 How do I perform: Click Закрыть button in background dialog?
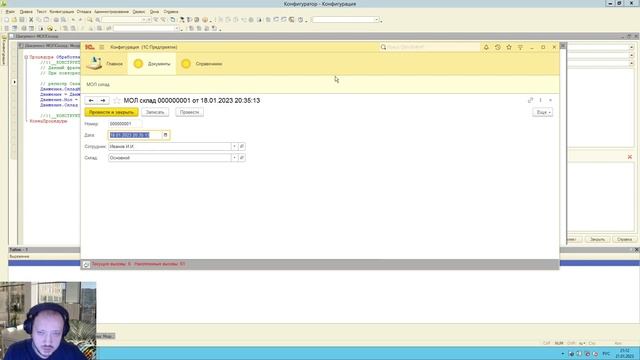click(x=597, y=240)
